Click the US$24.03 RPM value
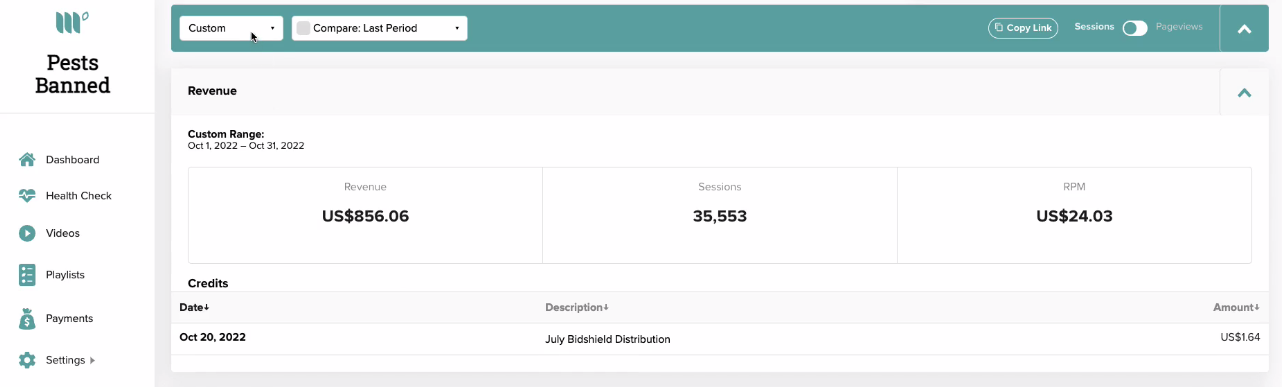 click(1074, 216)
